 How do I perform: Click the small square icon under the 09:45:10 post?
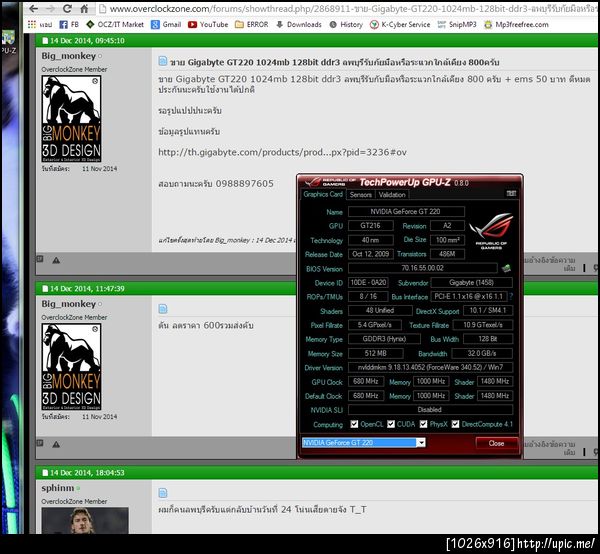pos(39,259)
